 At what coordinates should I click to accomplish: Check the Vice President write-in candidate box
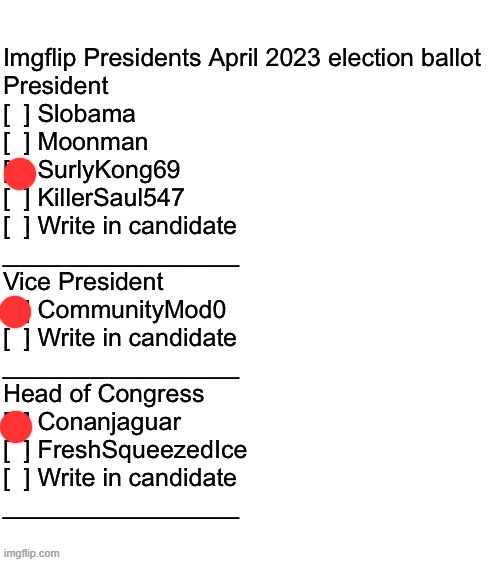click(x=17, y=339)
